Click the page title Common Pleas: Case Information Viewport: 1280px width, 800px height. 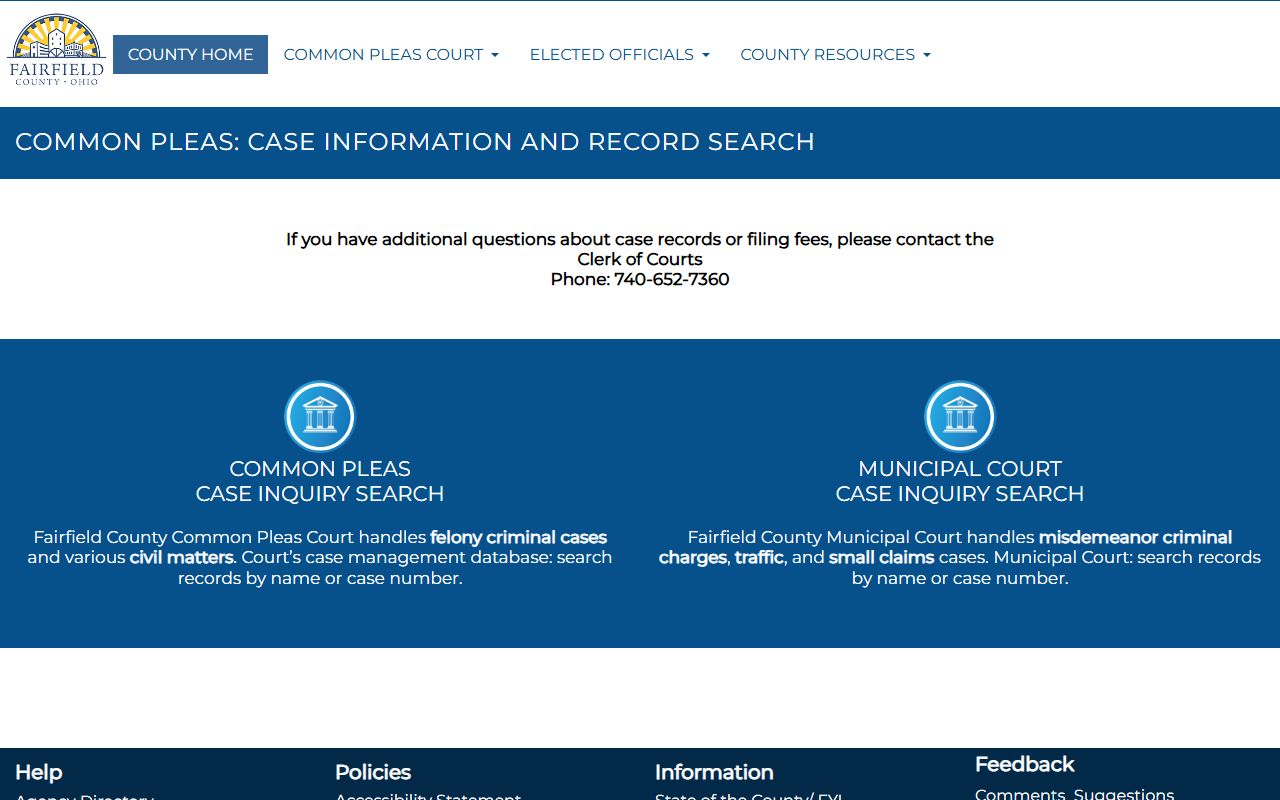[x=415, y=142]
